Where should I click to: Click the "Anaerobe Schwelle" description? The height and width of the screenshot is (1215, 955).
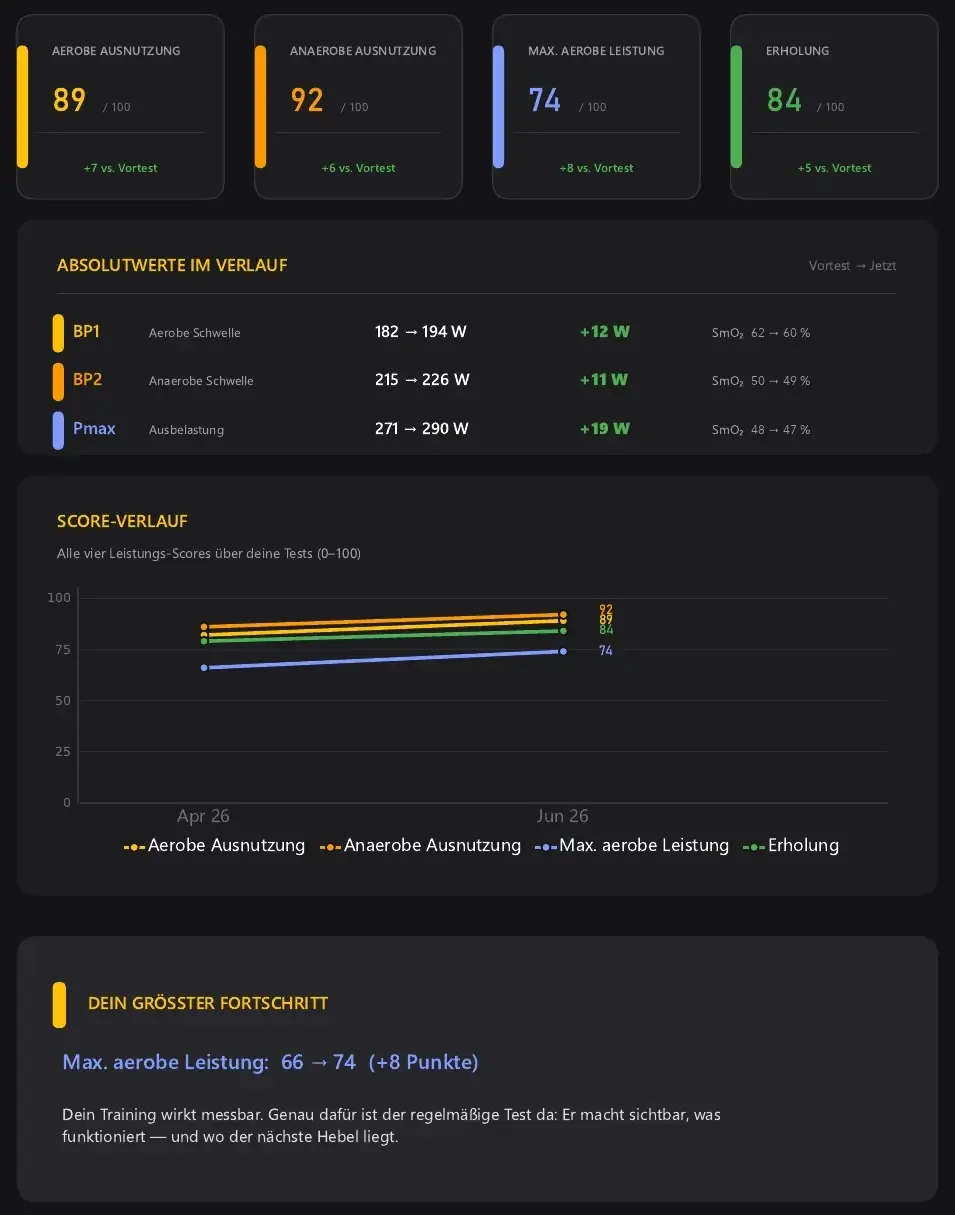(201, 381)
